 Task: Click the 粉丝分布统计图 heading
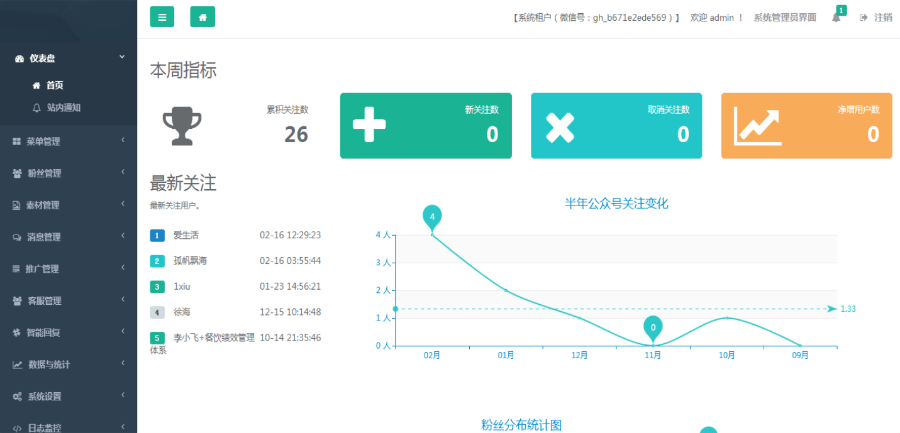[521, 425]
